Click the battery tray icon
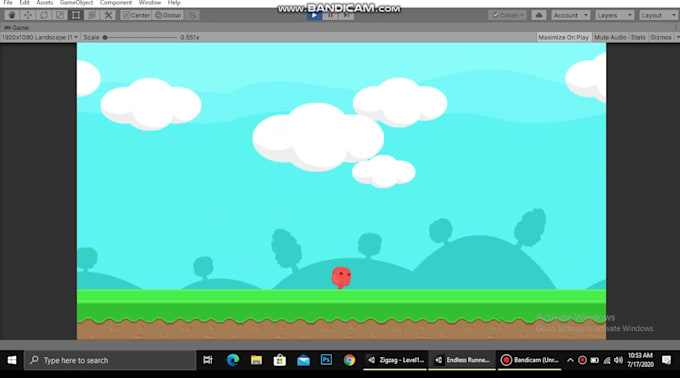 click(595, 360)
